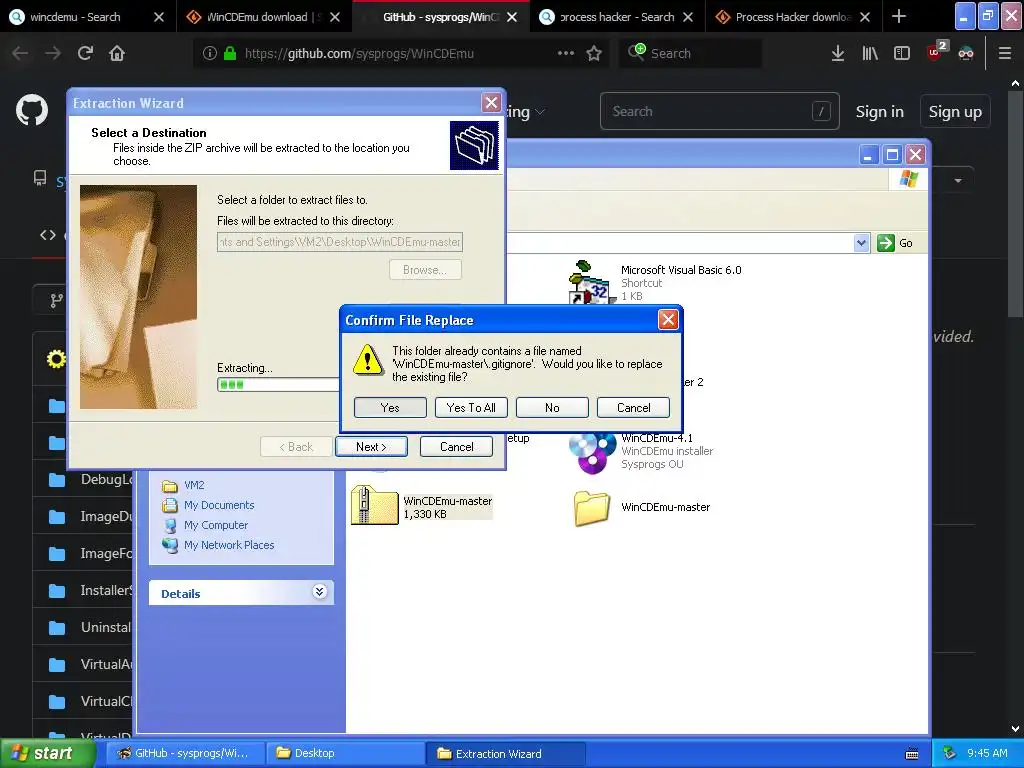Expand the Details panel in Explorer

click(319, 592)
